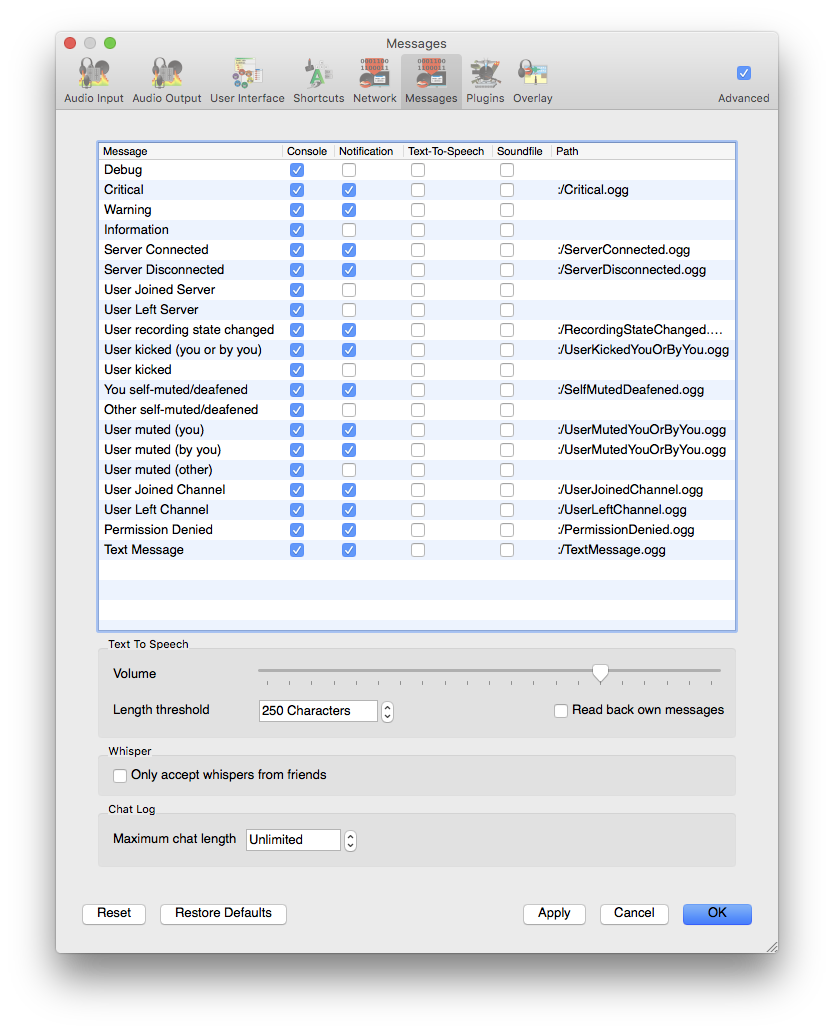Enable Text-To-Speech for Warning message
834x1033 pixels.
tap(418, 210)
